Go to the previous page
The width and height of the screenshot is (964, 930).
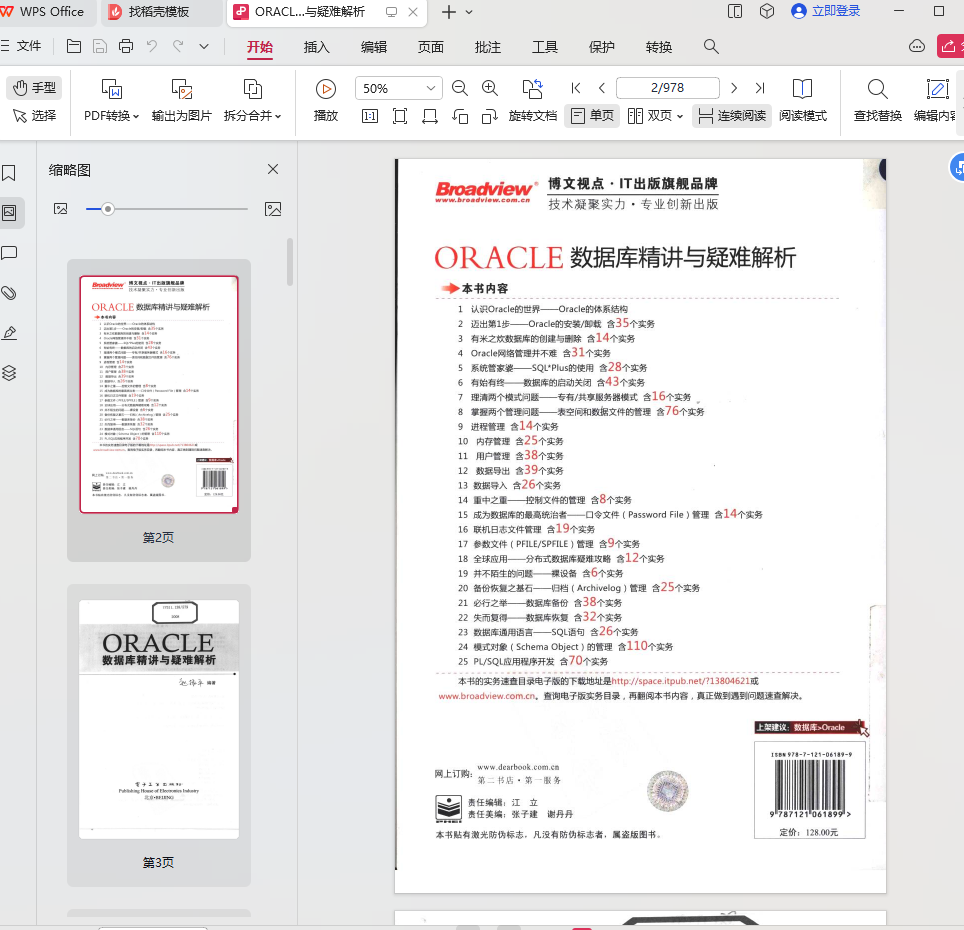point(602,88)
